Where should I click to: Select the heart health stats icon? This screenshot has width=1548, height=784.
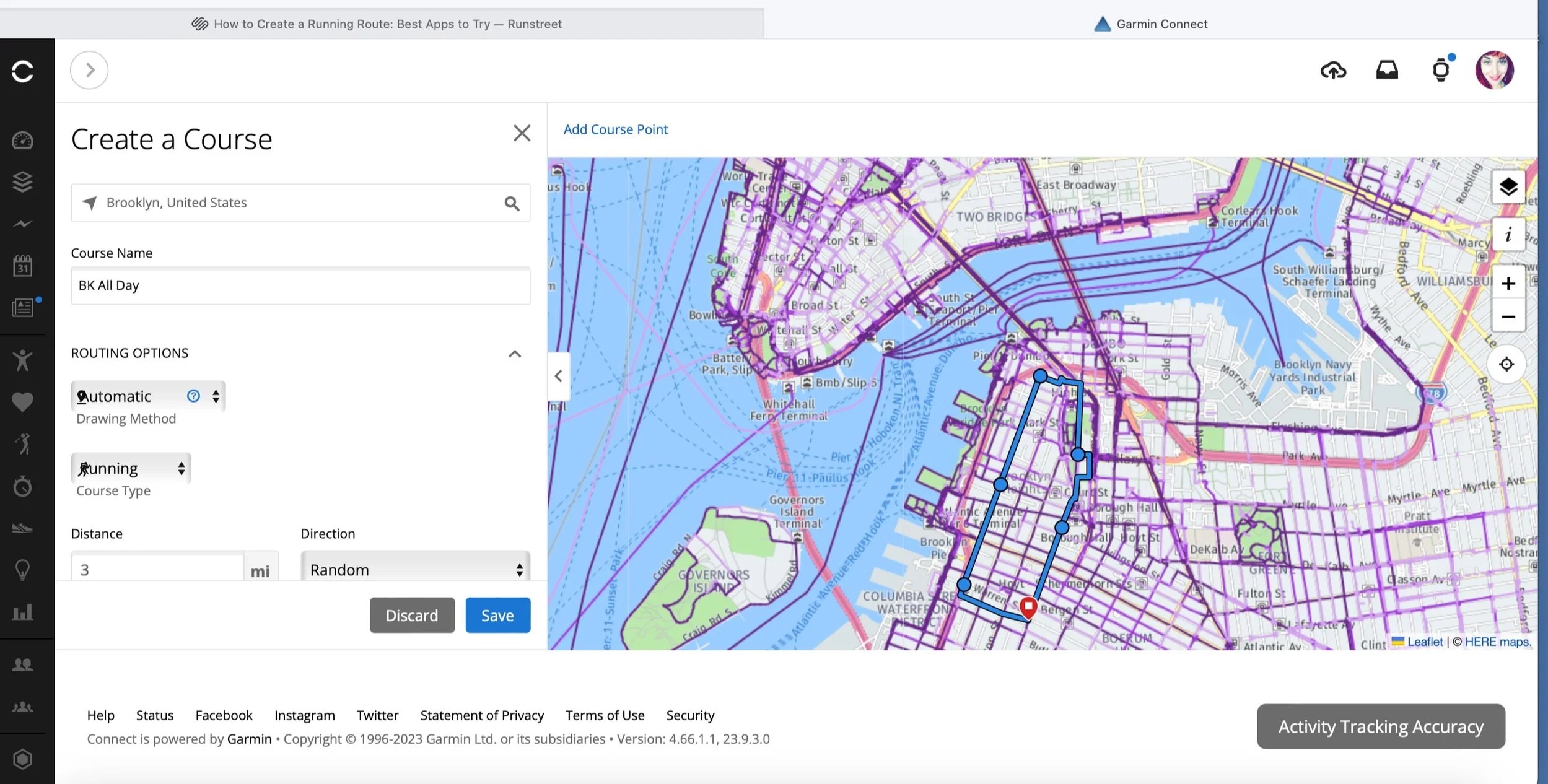pyautogui.click(x=22, y=402)
